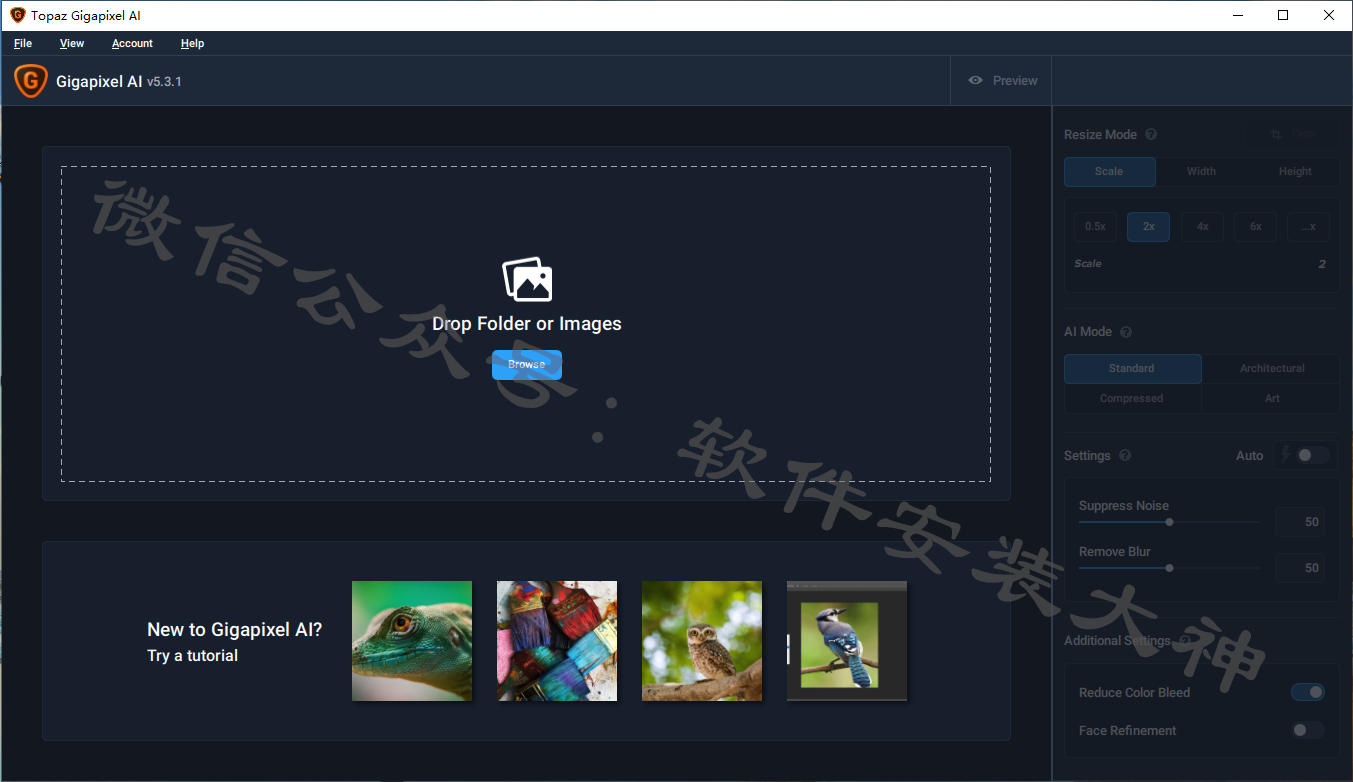The image size is (1353, 782).
Task: Select the Art AI mode
Action: click(x=1272, y=399)
